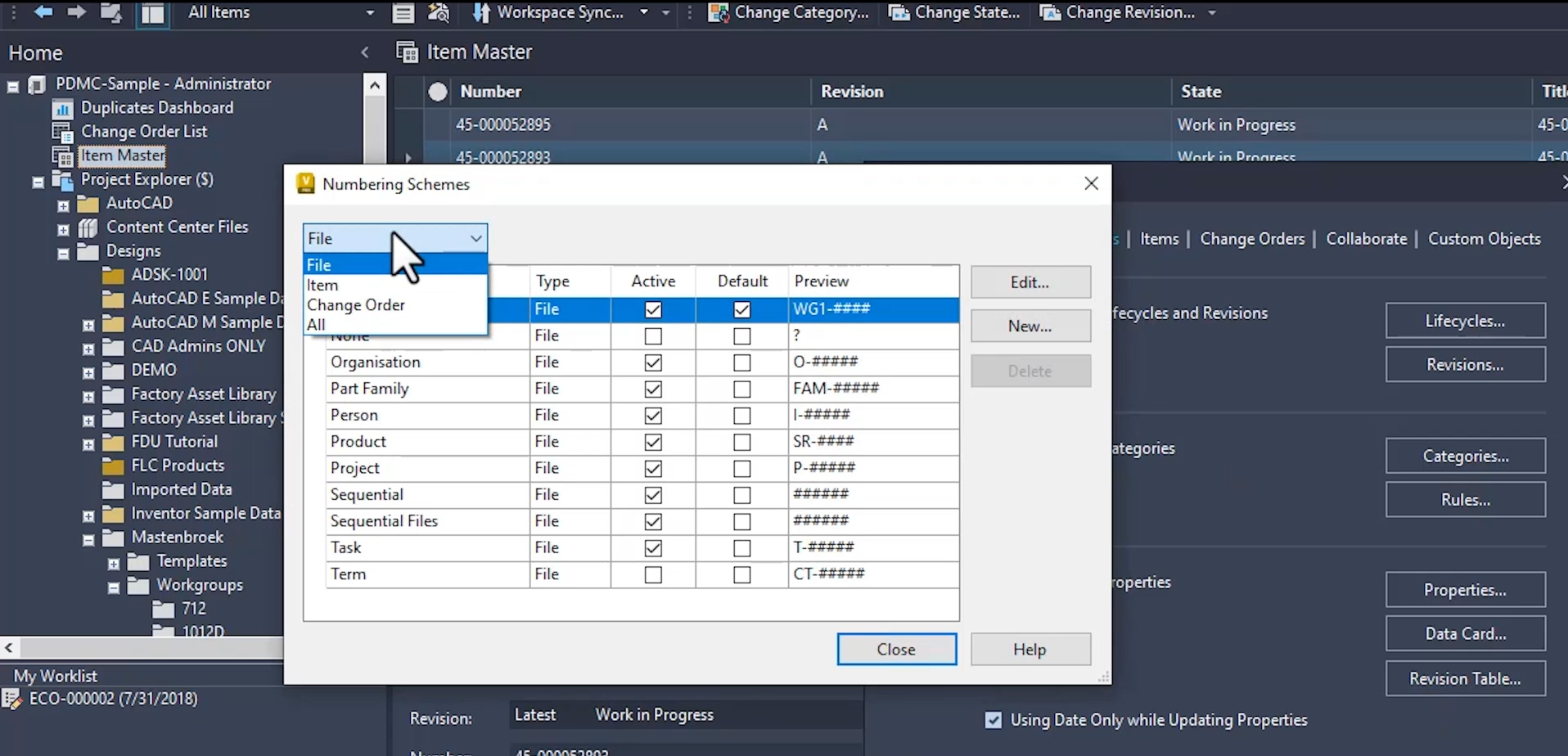Click the Change Category icon in toolbar
Screen dimensions: 1568x756
click(718, 12)
